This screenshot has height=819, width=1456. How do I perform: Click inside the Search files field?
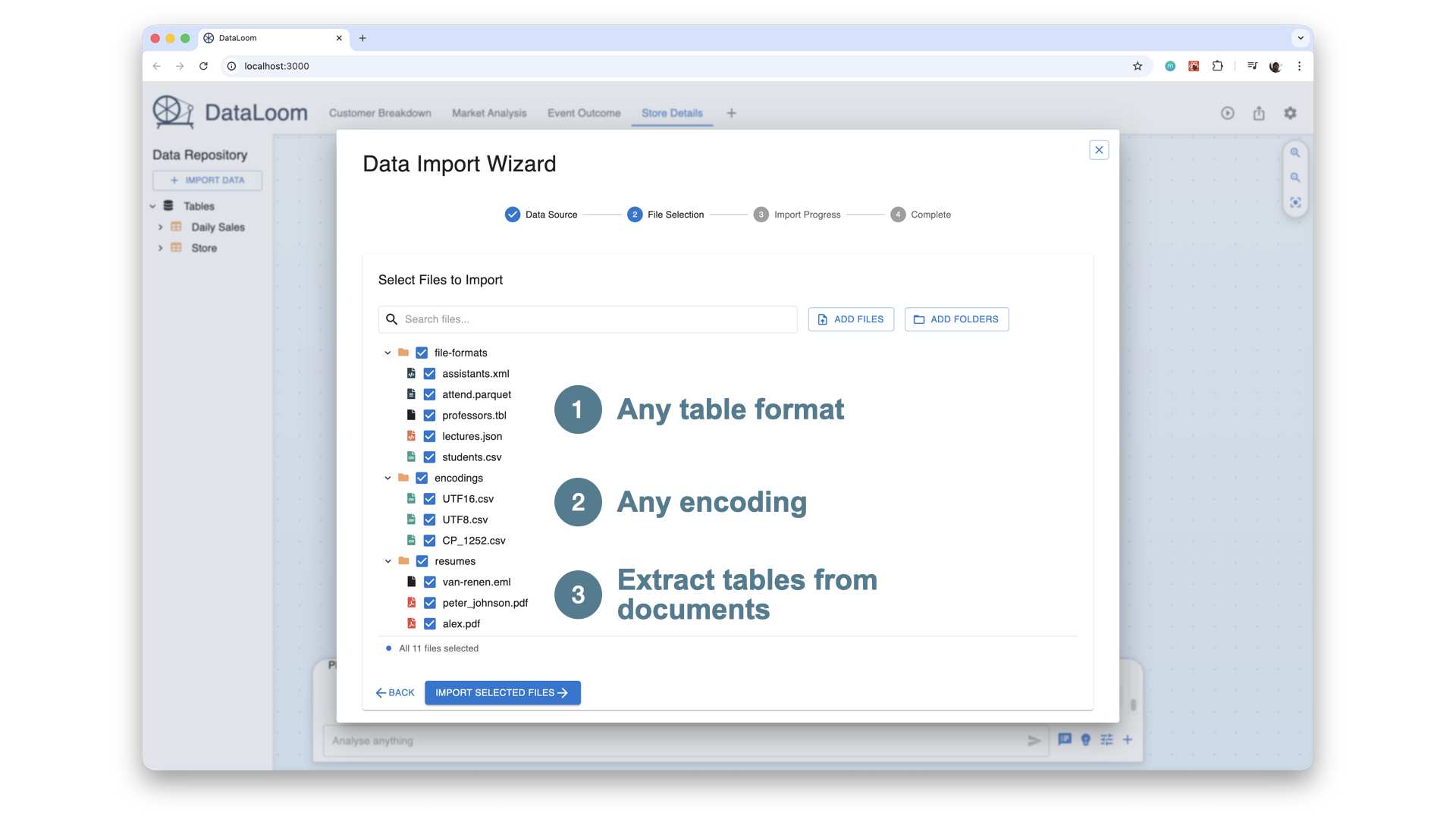tap(588, 318)
